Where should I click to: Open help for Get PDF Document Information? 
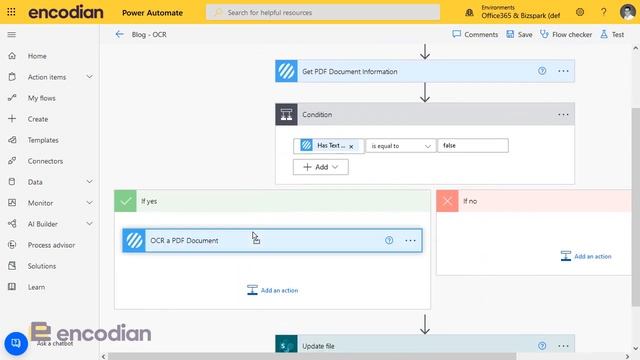click(x=542, y=71)
